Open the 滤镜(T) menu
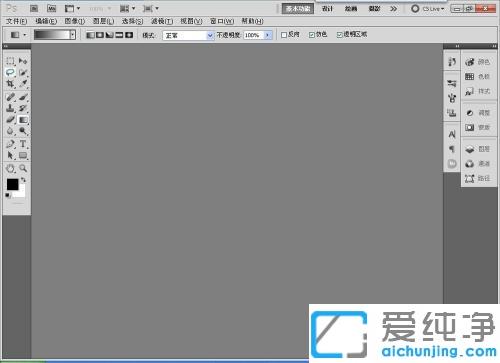This screenshot has width=500, height=363. [x=162, y=21]
